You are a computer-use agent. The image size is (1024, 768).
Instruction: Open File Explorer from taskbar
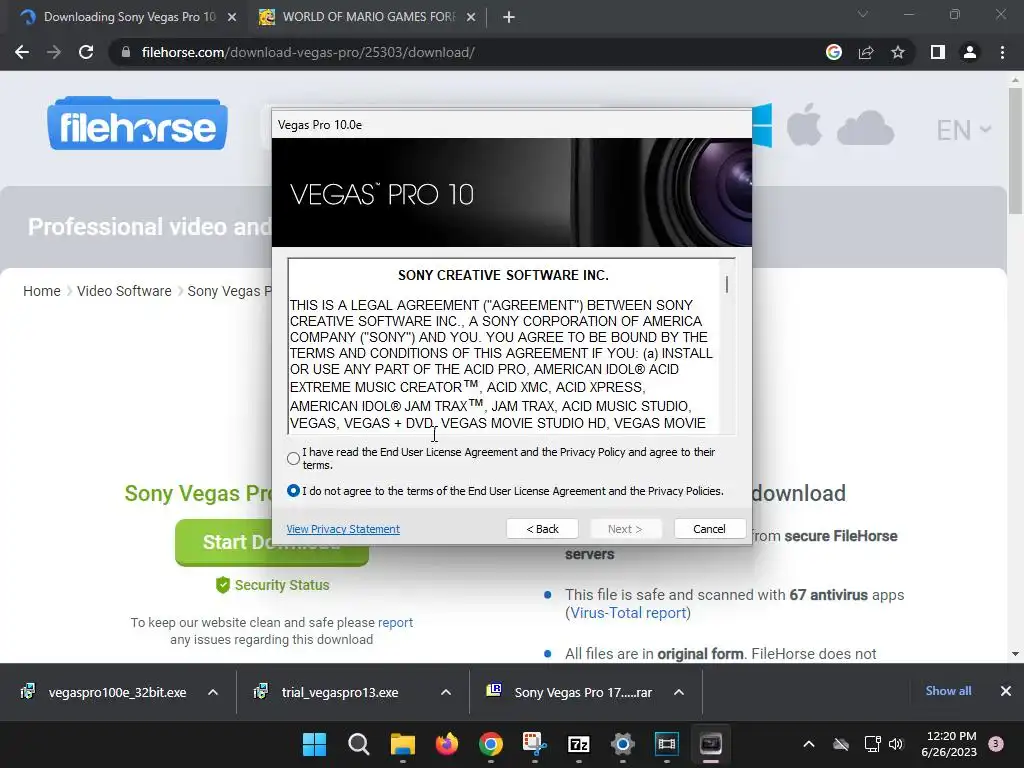[x=402, y=744]
